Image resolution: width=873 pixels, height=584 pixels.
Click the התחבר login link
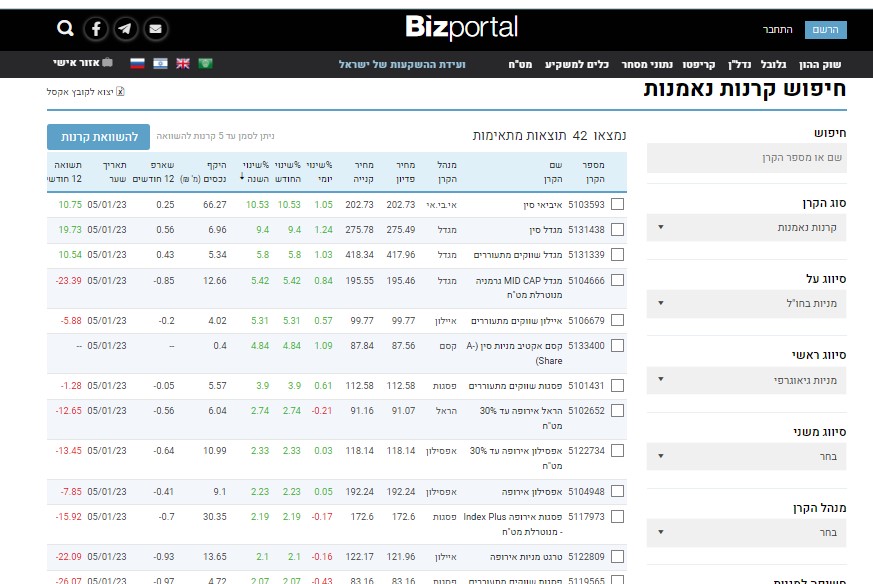click(x=777, y=30)
